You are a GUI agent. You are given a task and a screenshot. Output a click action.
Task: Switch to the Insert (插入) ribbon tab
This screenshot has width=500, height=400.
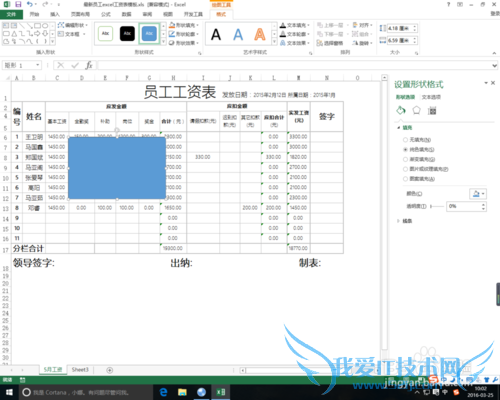(55, 14)
